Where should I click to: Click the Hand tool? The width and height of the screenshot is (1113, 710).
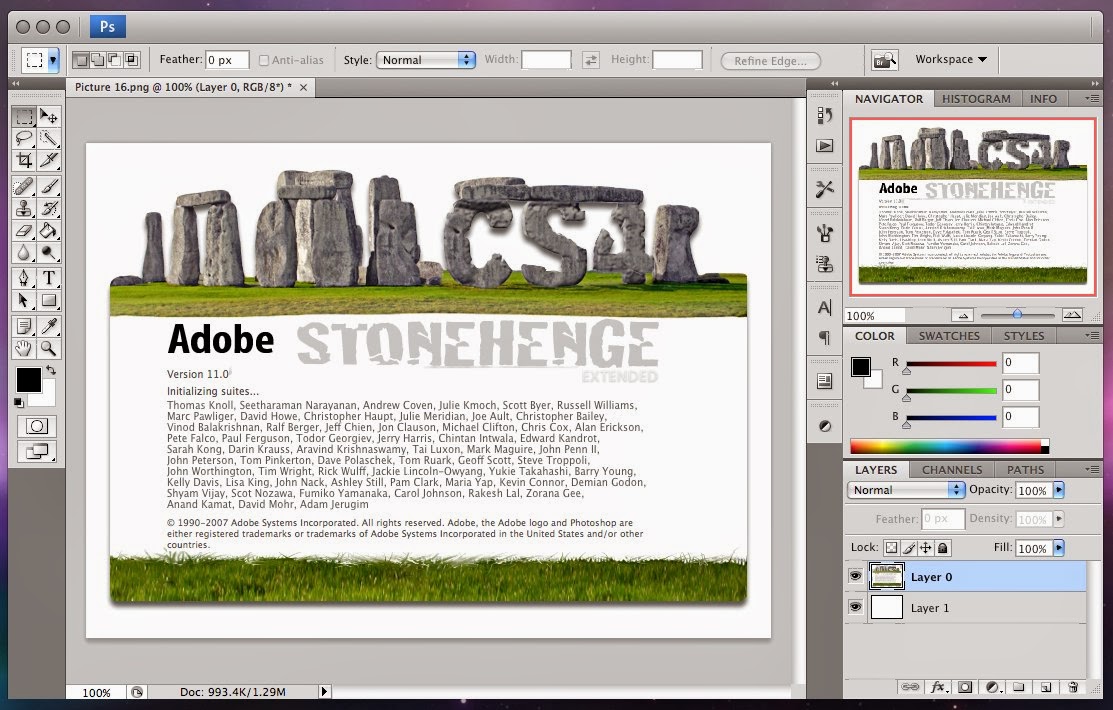coord(25,348)
